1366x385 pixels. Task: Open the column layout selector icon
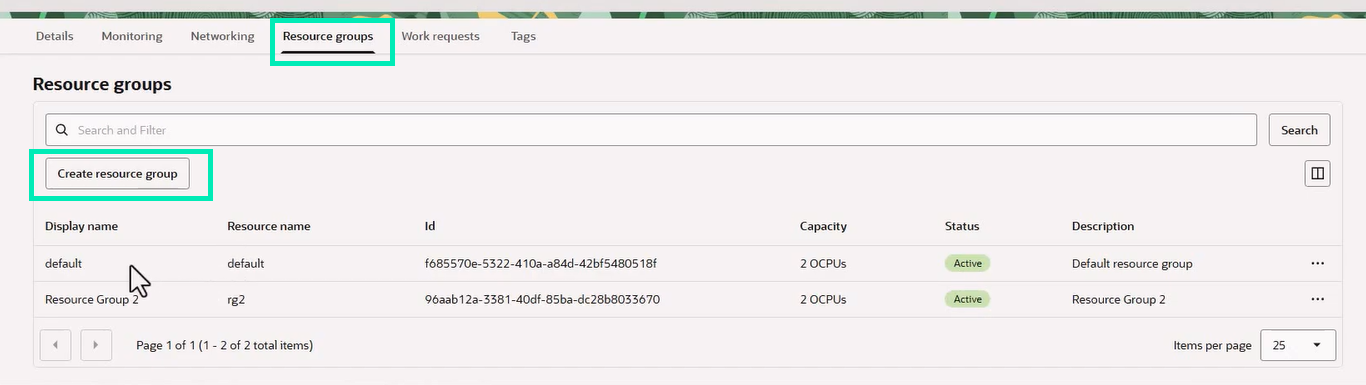coord(1317,174)
